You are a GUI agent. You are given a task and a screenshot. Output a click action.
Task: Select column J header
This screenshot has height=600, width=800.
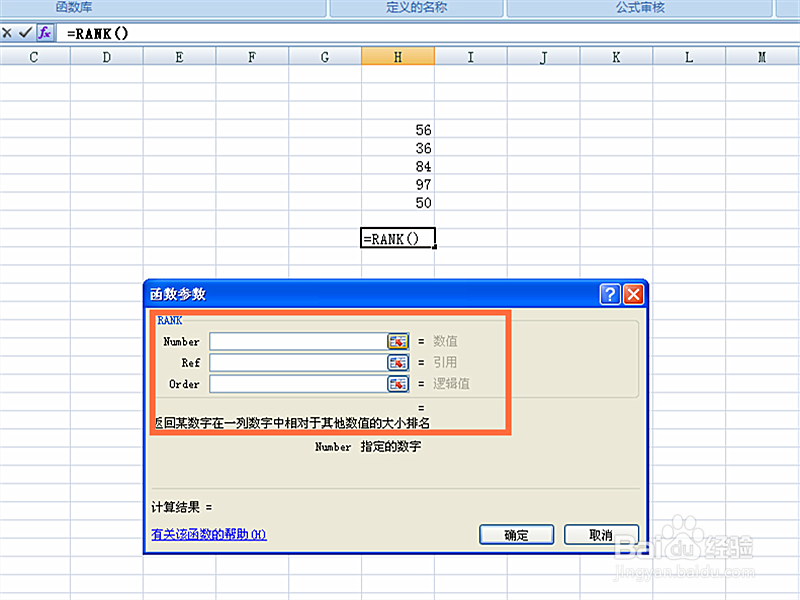[x=543, y=57]
